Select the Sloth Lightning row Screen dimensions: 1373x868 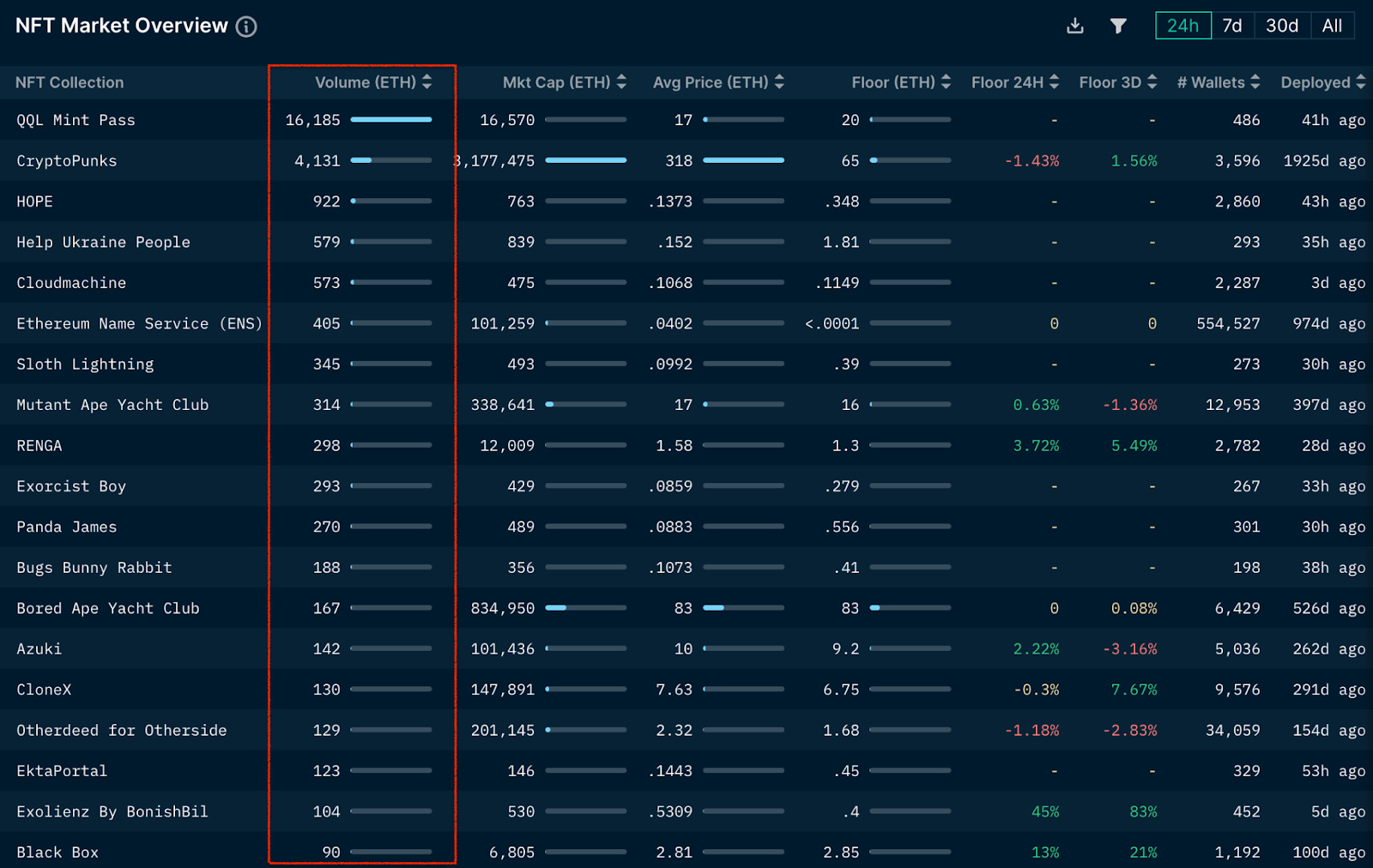(686, 364)
